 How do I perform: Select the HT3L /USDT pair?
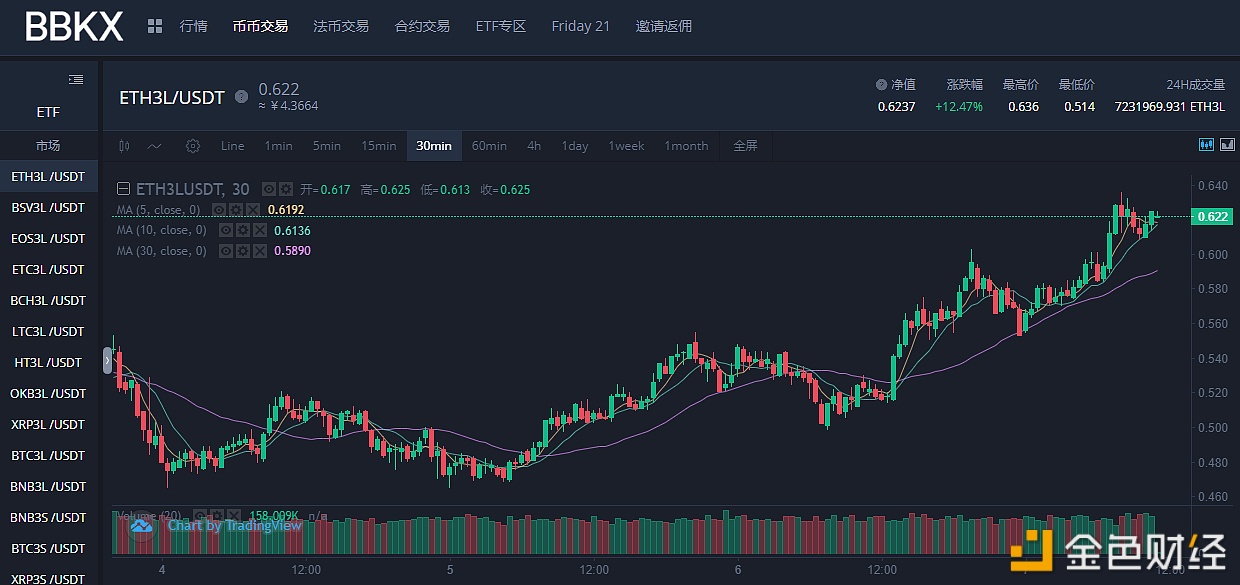(x=49, y=363)
